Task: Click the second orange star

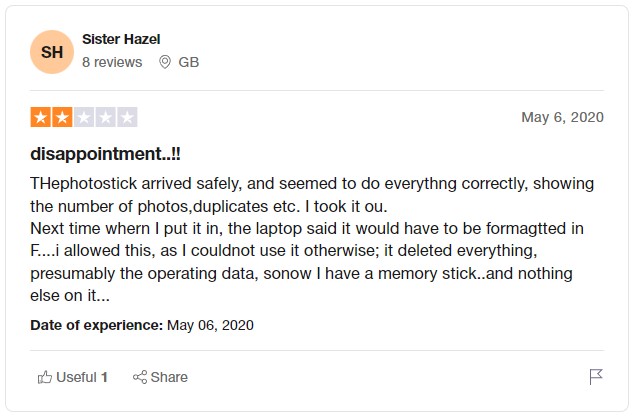Action: point(62,117)
